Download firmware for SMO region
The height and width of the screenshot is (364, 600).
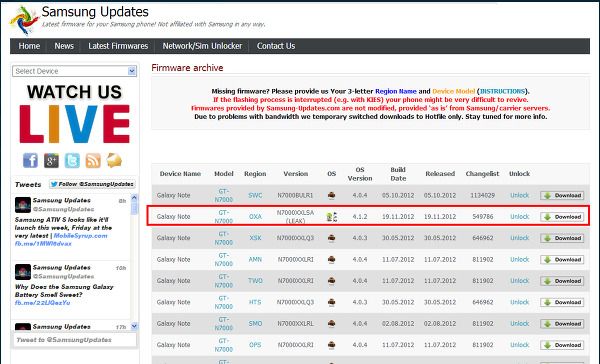click(x=562, y=324)
